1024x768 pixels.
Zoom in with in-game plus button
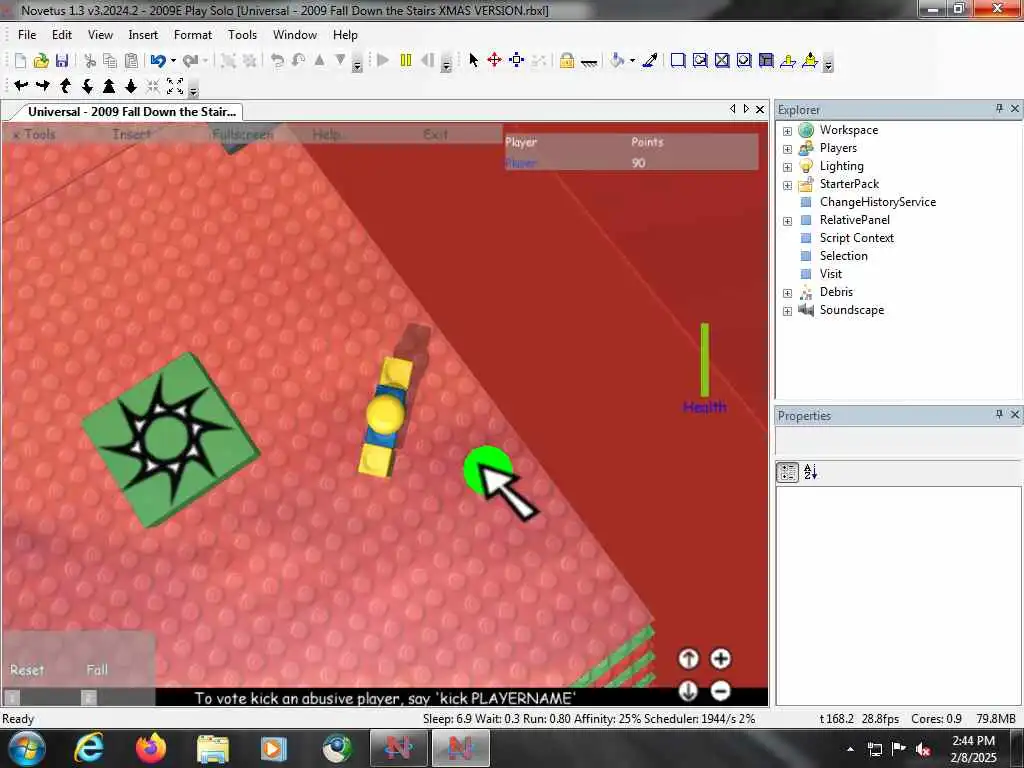(x=720, y=659)
